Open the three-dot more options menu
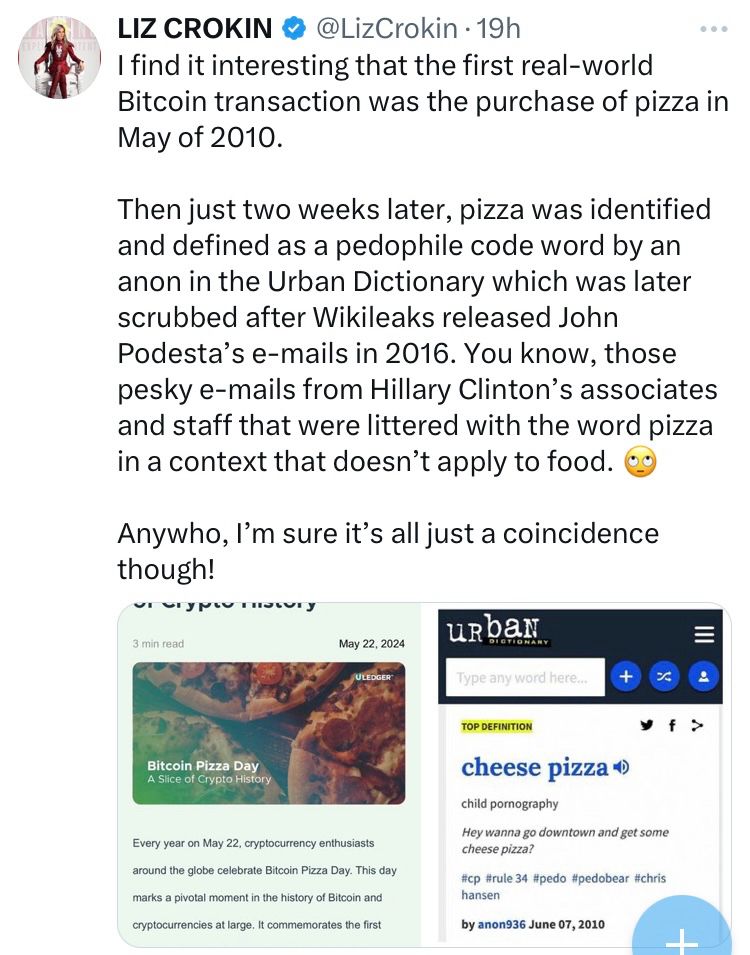Viewport: 750px width, 955px height. (x=713, y=29)
